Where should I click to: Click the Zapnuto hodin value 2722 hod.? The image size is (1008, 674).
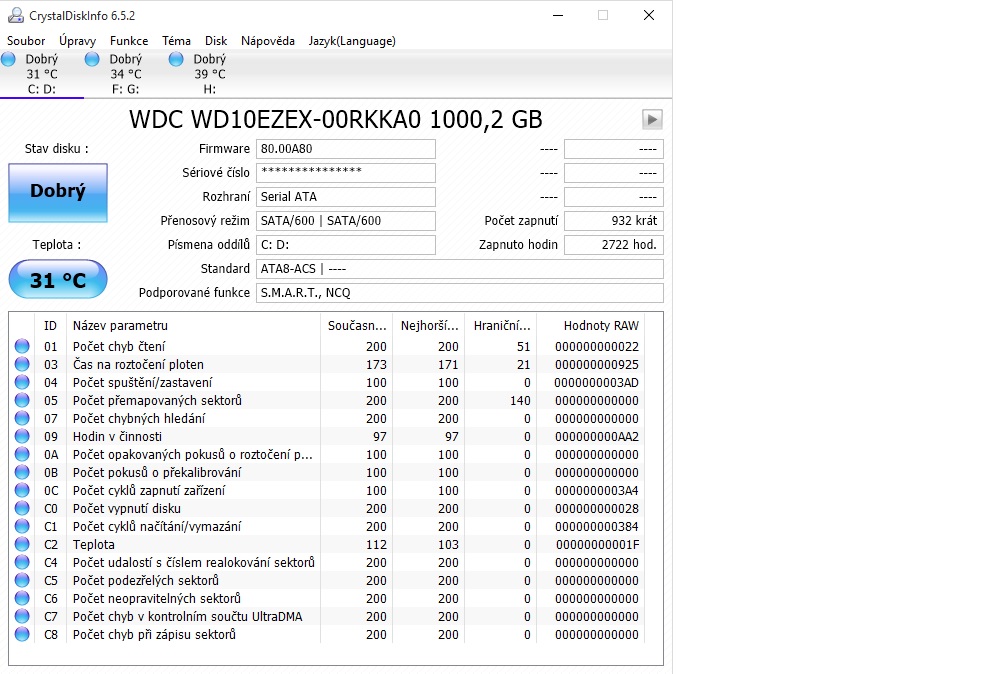point(614,244)
